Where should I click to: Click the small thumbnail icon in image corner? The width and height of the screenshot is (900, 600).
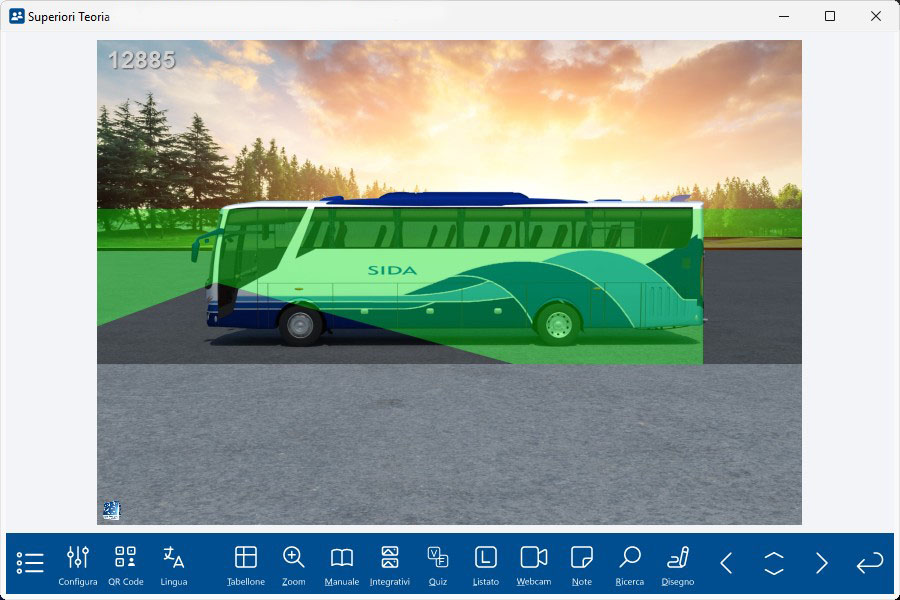tap(111, 511)
